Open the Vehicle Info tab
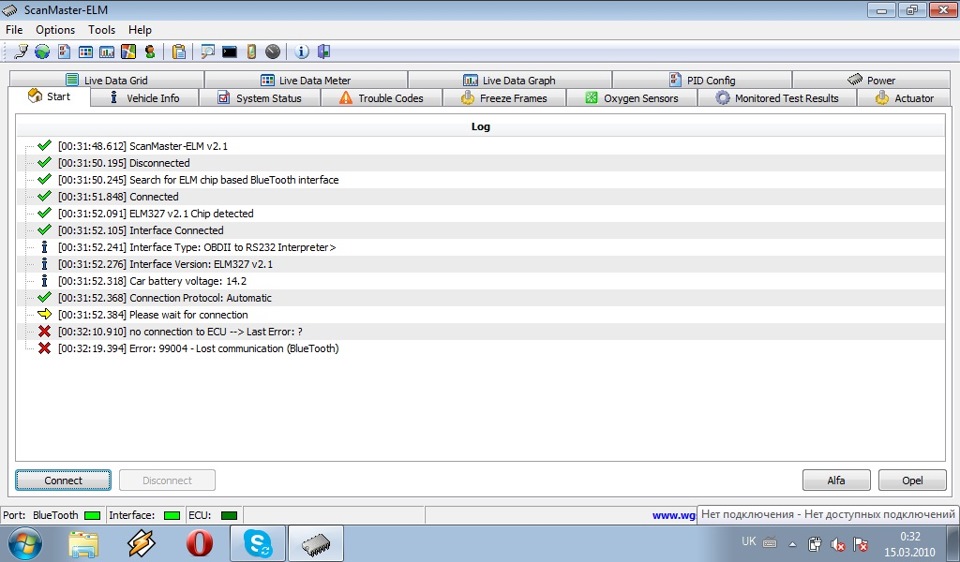This screenshot has height=562, width=960. (144, 98)
